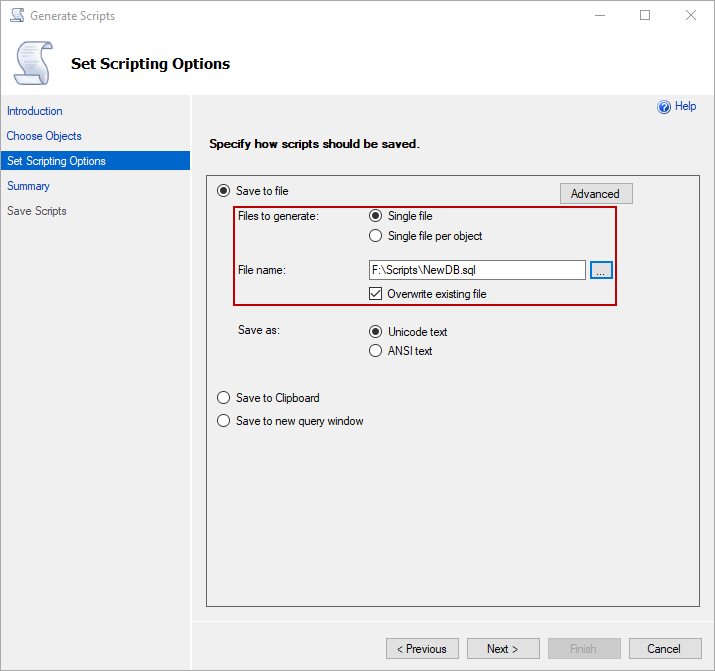Select the Save to file option

(x=223, y=191)
